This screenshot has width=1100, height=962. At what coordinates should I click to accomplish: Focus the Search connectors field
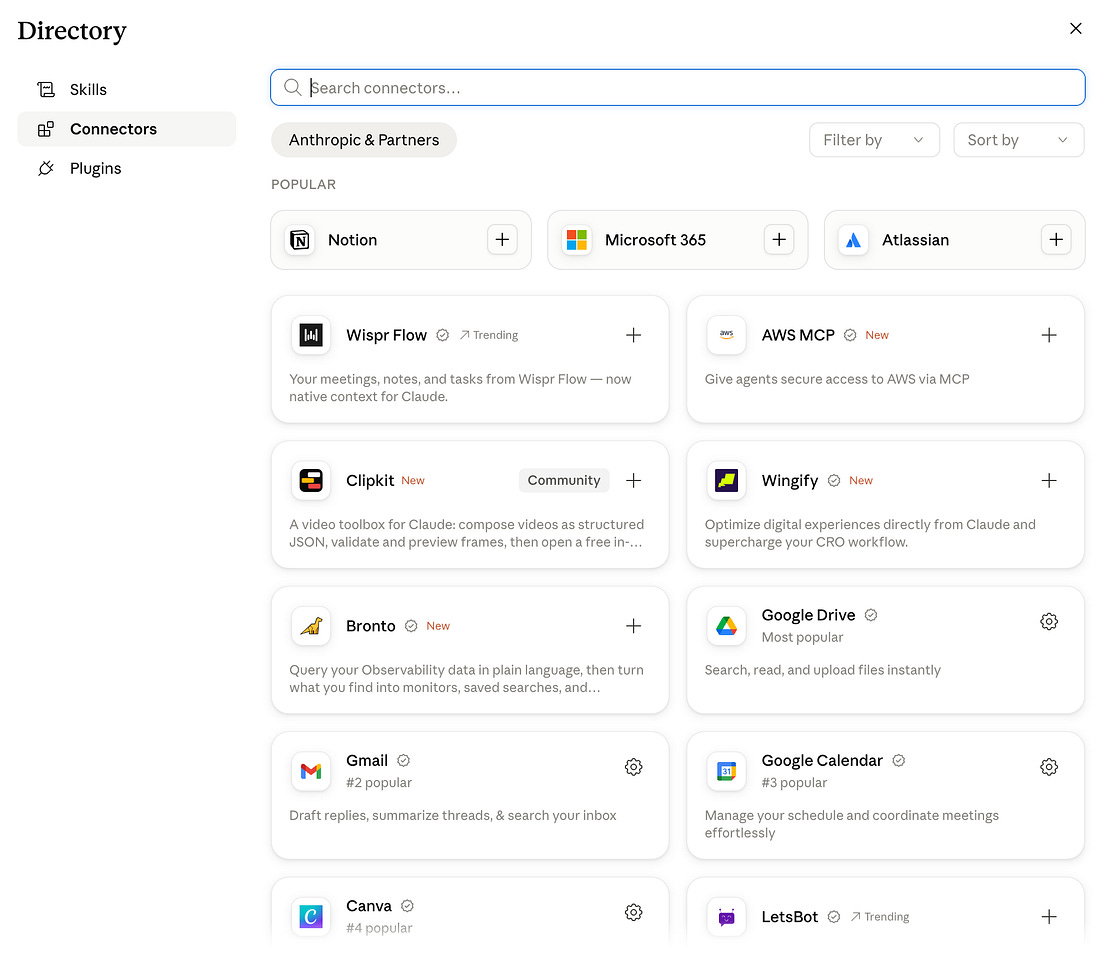click(678, 88)
